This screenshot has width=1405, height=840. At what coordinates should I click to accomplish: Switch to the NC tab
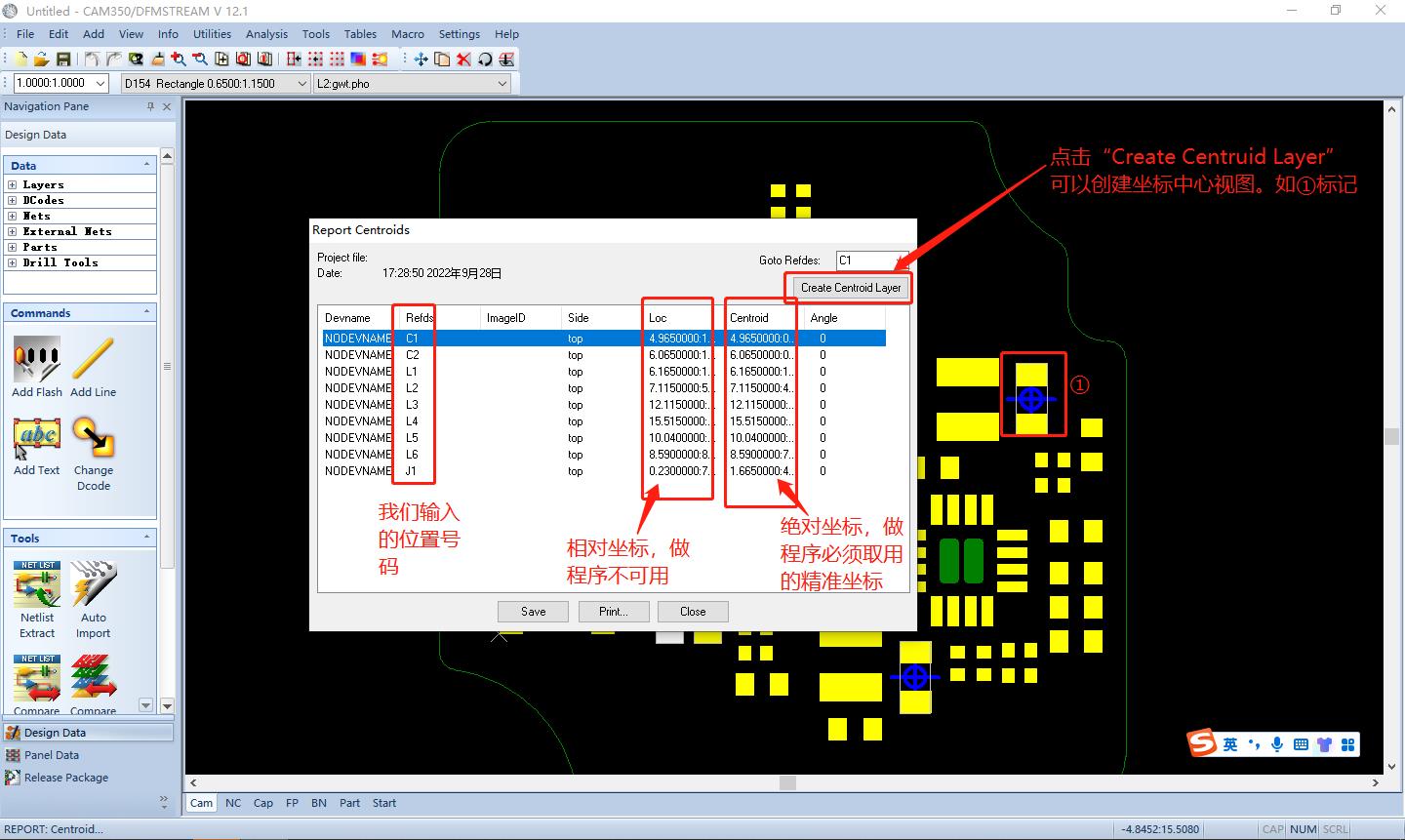pyautogui.click(x=233, y=803)
